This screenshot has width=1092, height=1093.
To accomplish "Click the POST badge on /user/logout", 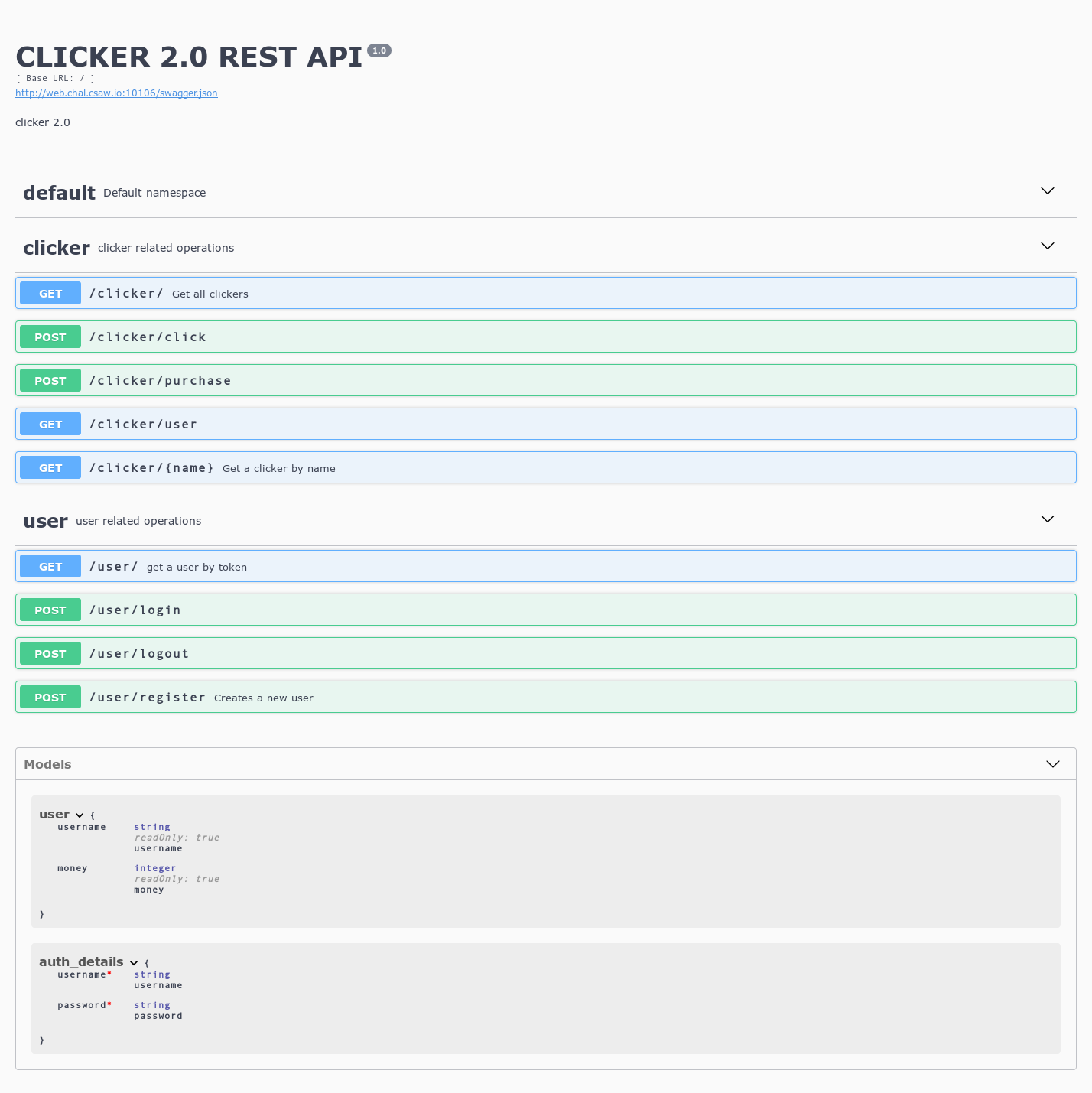I will pyautogui.click(x=50, y=653).
